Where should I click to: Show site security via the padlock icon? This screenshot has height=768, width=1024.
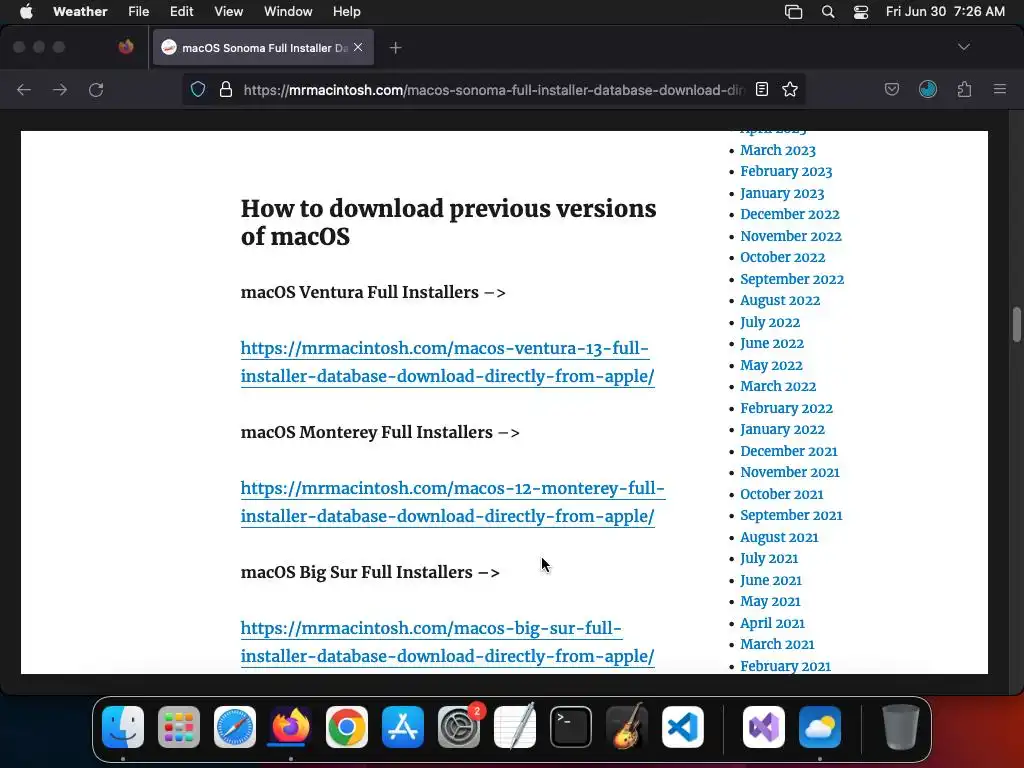pyautogui.click(x=226, y=89)
